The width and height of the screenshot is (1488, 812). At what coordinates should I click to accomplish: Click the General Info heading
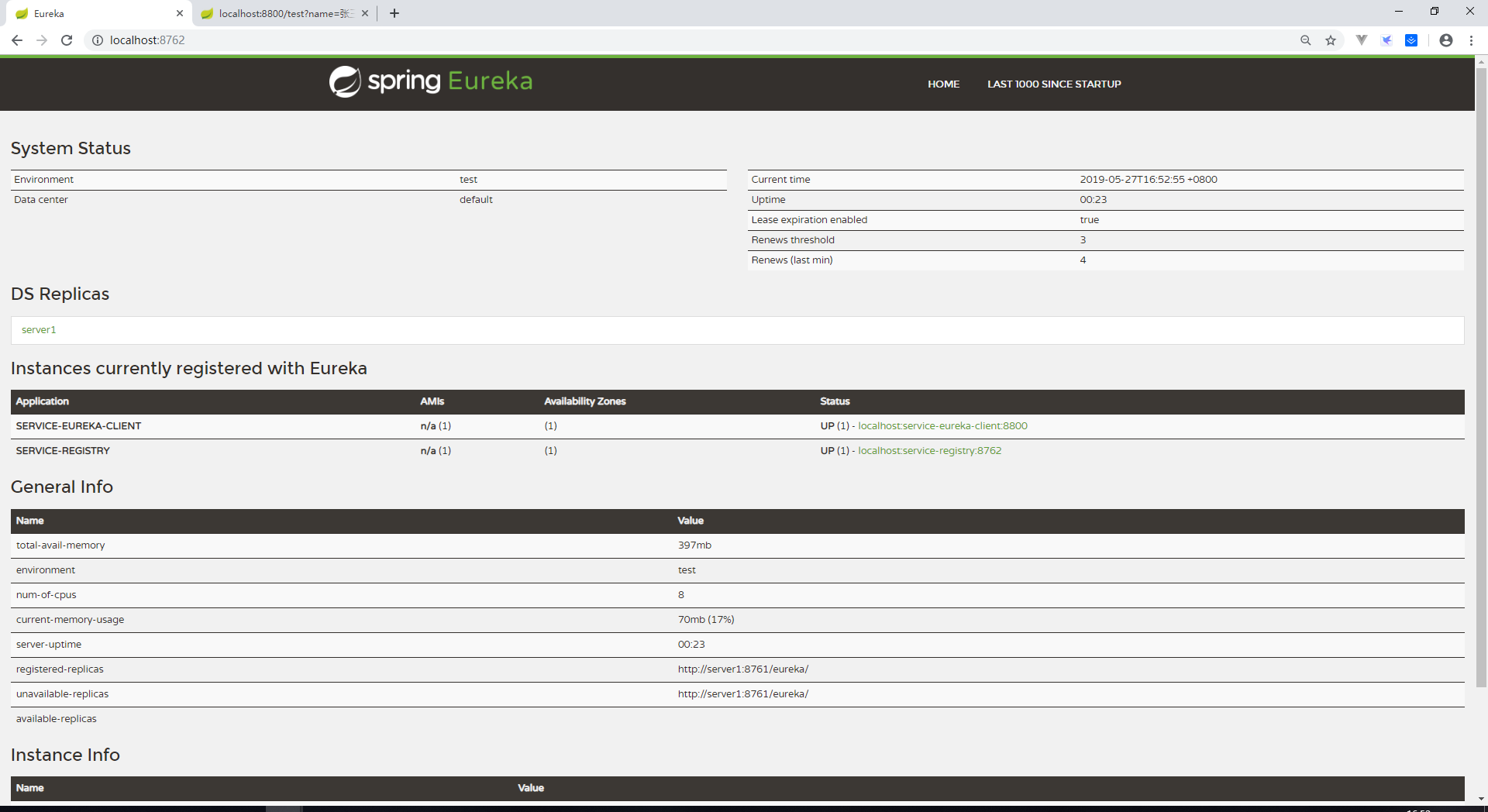coord(62,487)
